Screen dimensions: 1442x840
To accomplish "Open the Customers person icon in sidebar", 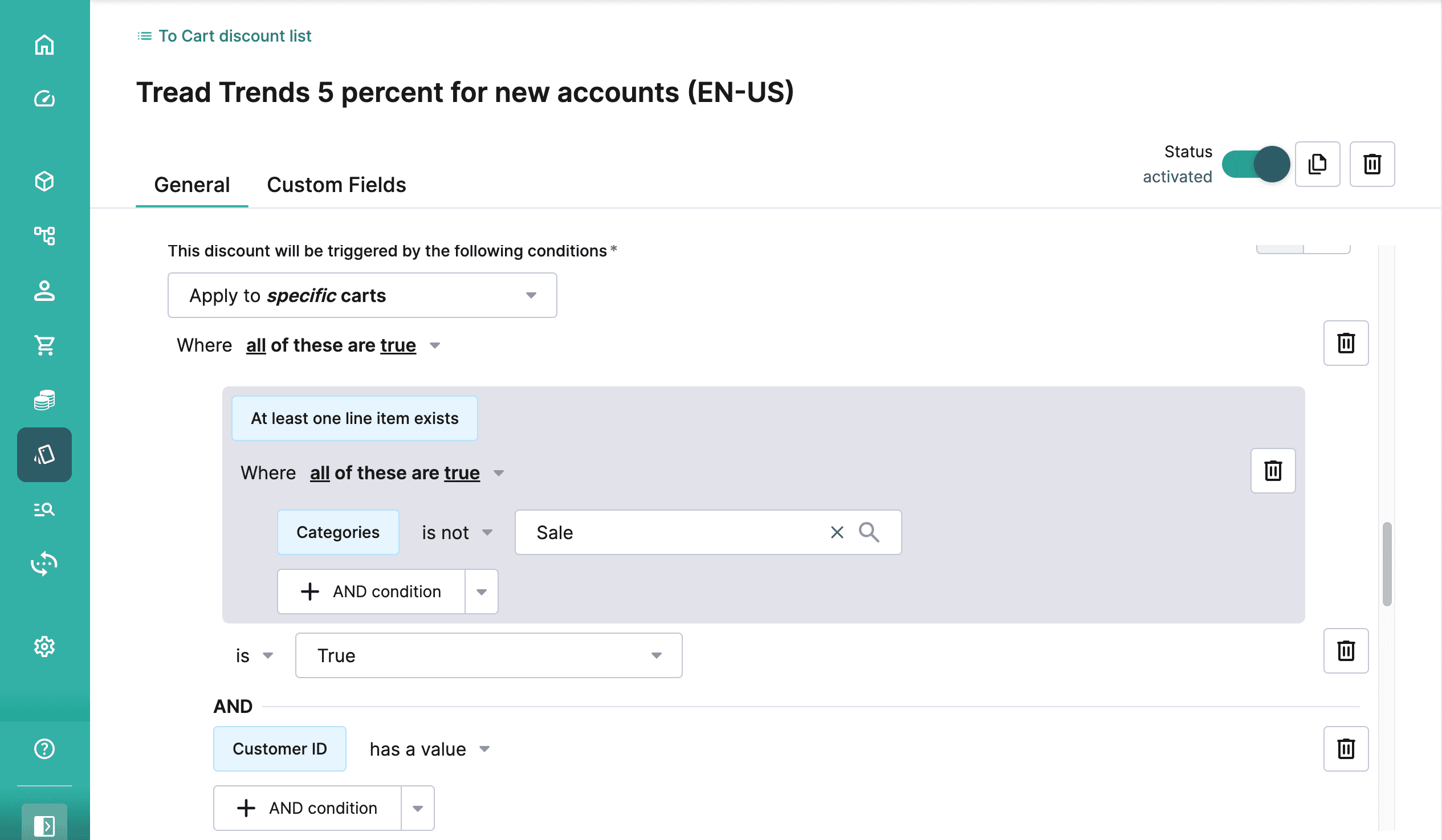I will (x=44, y=290).
